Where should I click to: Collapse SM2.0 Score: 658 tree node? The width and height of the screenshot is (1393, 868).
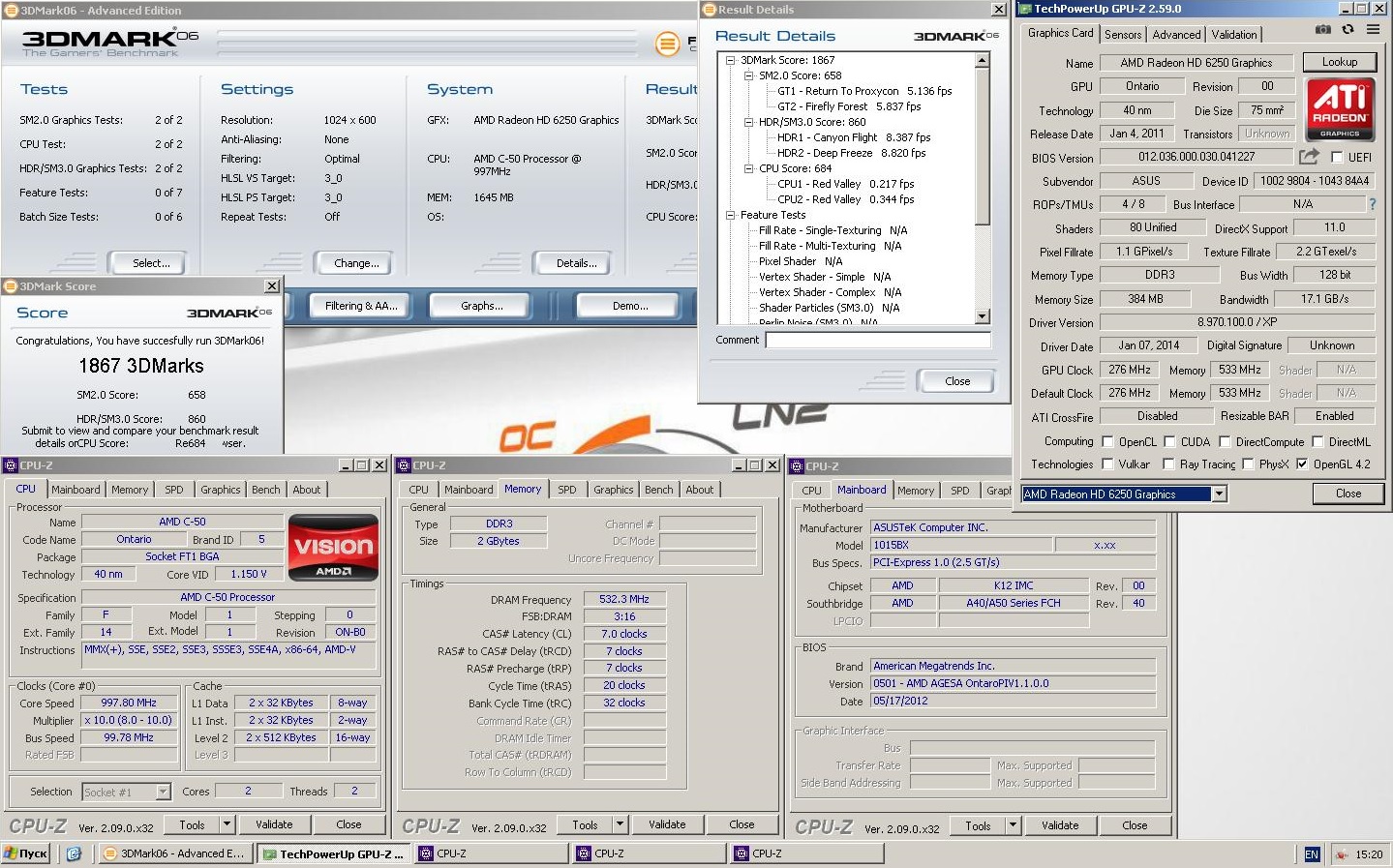[748, 75]
